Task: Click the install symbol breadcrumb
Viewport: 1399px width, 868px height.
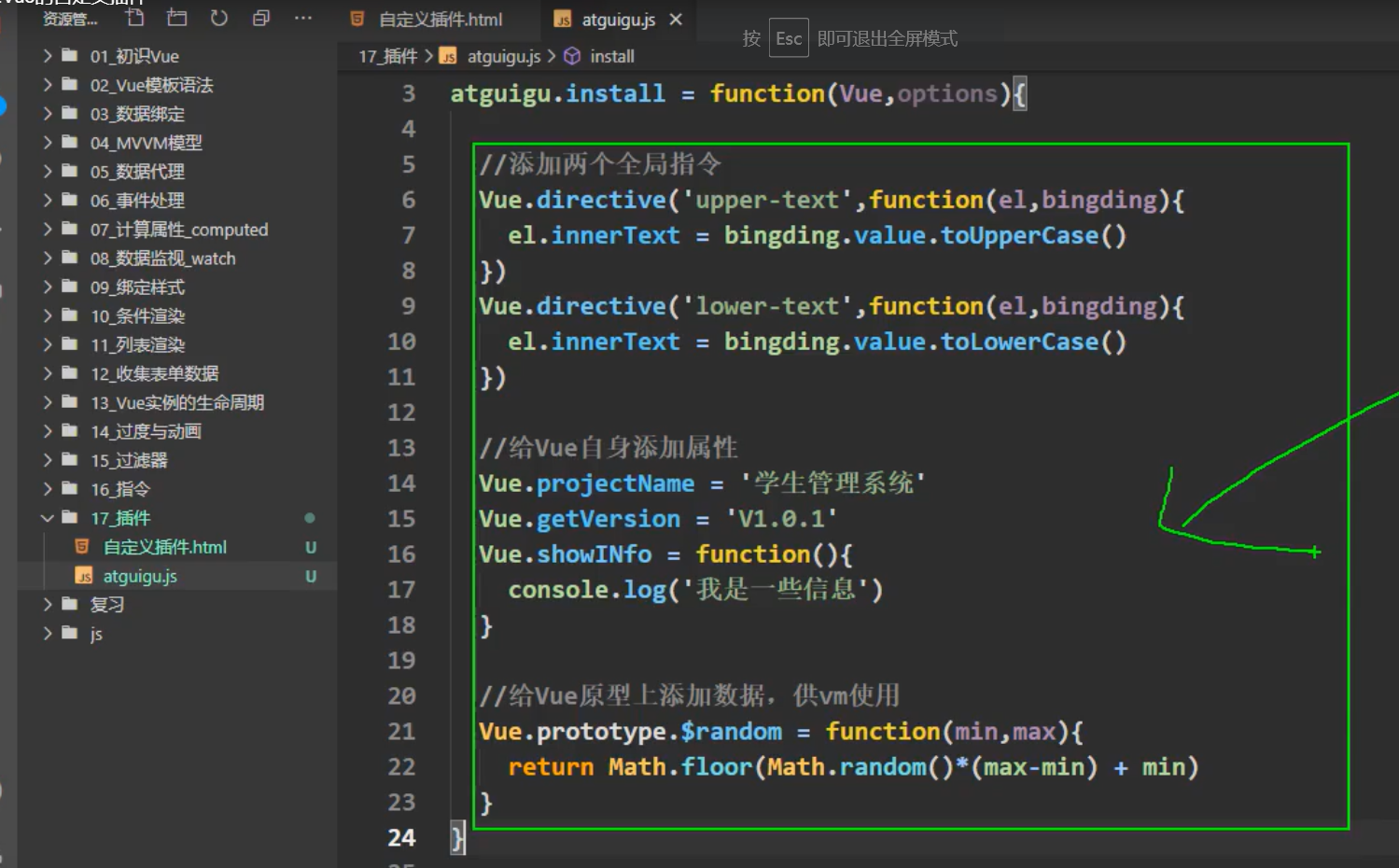Action: 612,56
